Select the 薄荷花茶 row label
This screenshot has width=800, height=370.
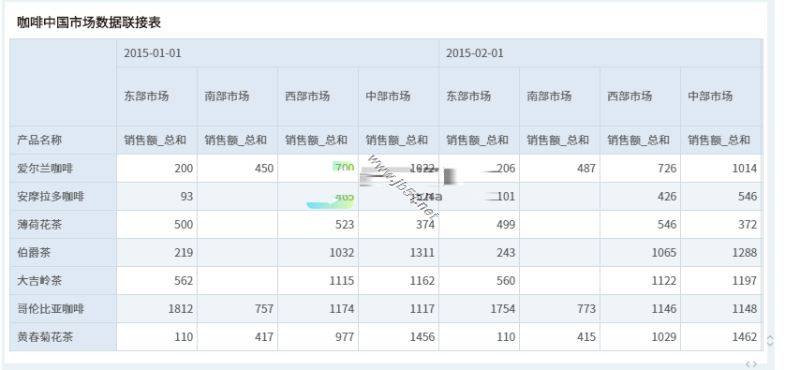[39, 225]
